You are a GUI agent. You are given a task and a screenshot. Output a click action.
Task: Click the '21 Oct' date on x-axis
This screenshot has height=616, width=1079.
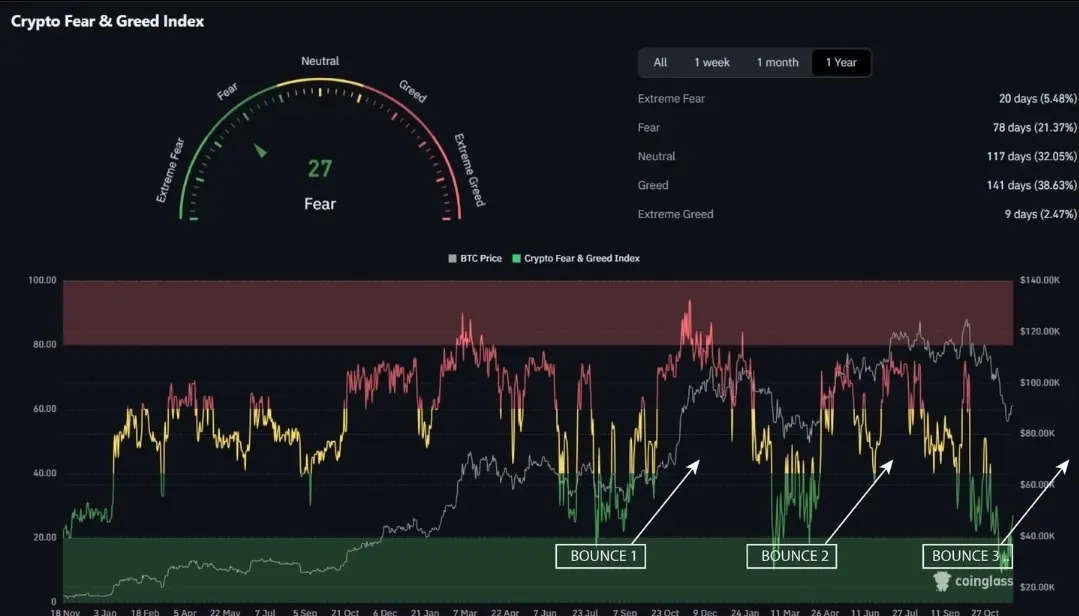(x=345, y=612)
